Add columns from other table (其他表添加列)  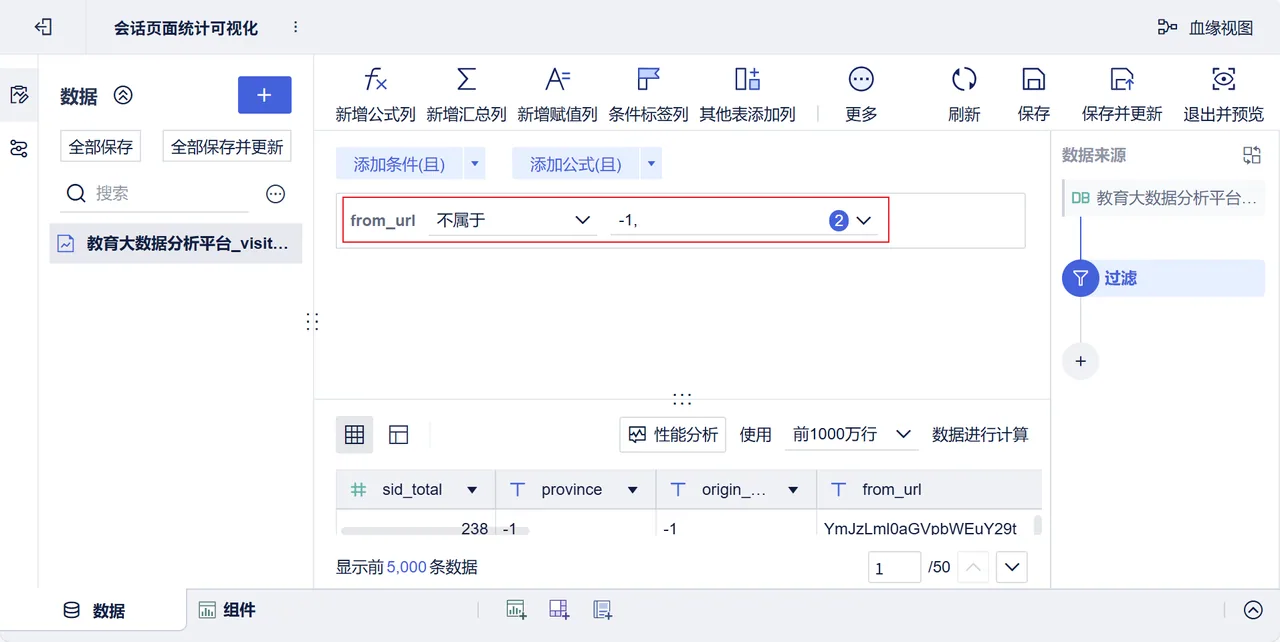point(747,95)
